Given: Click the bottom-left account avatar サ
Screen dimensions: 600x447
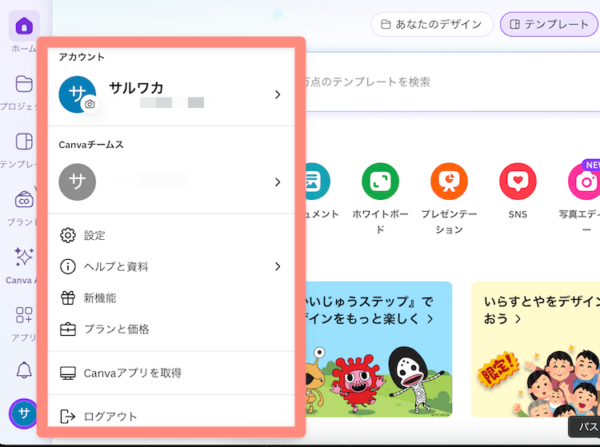Looking at the screenshot, I should point(23,413).
